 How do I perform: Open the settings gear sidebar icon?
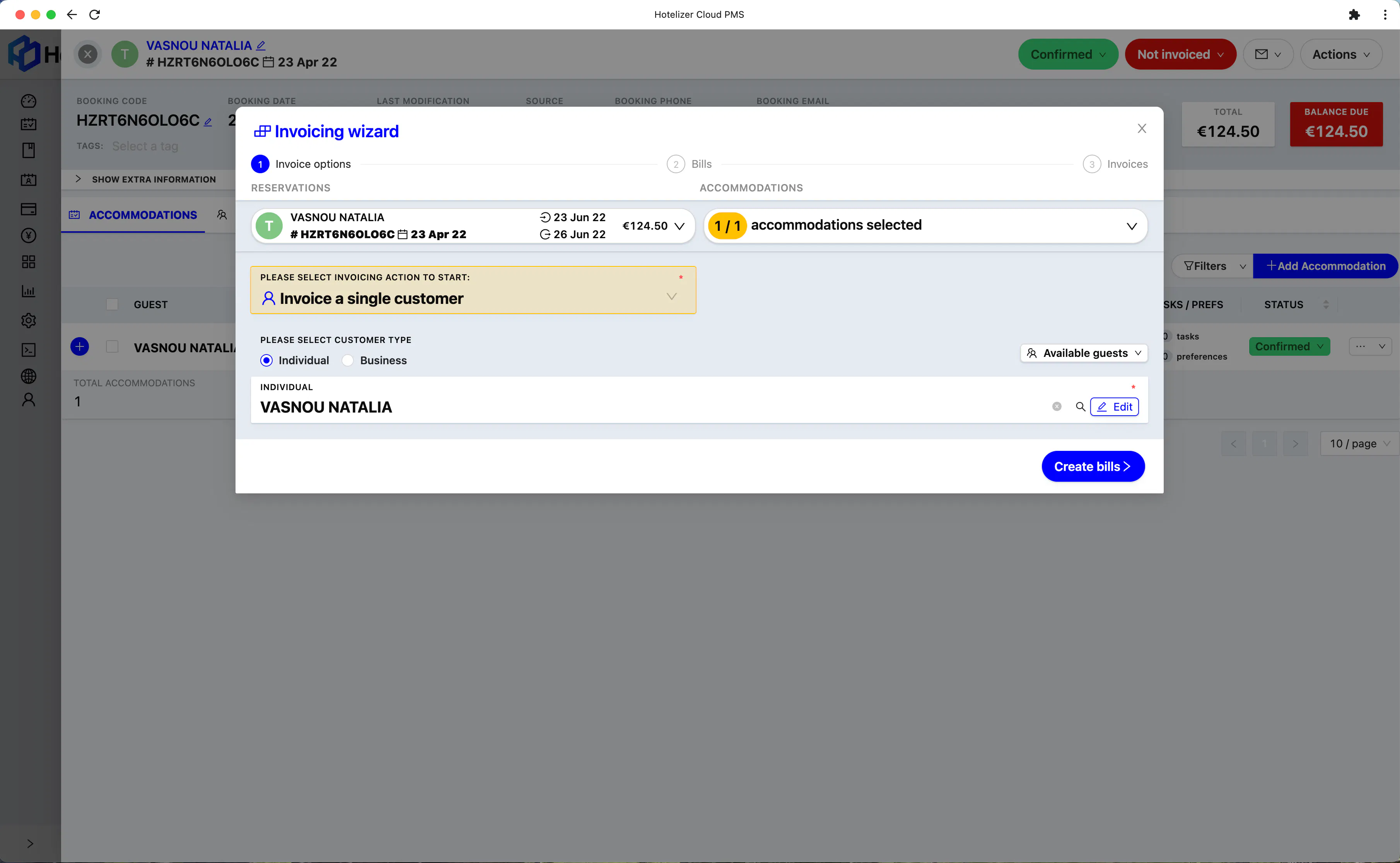tap(29, 320)
